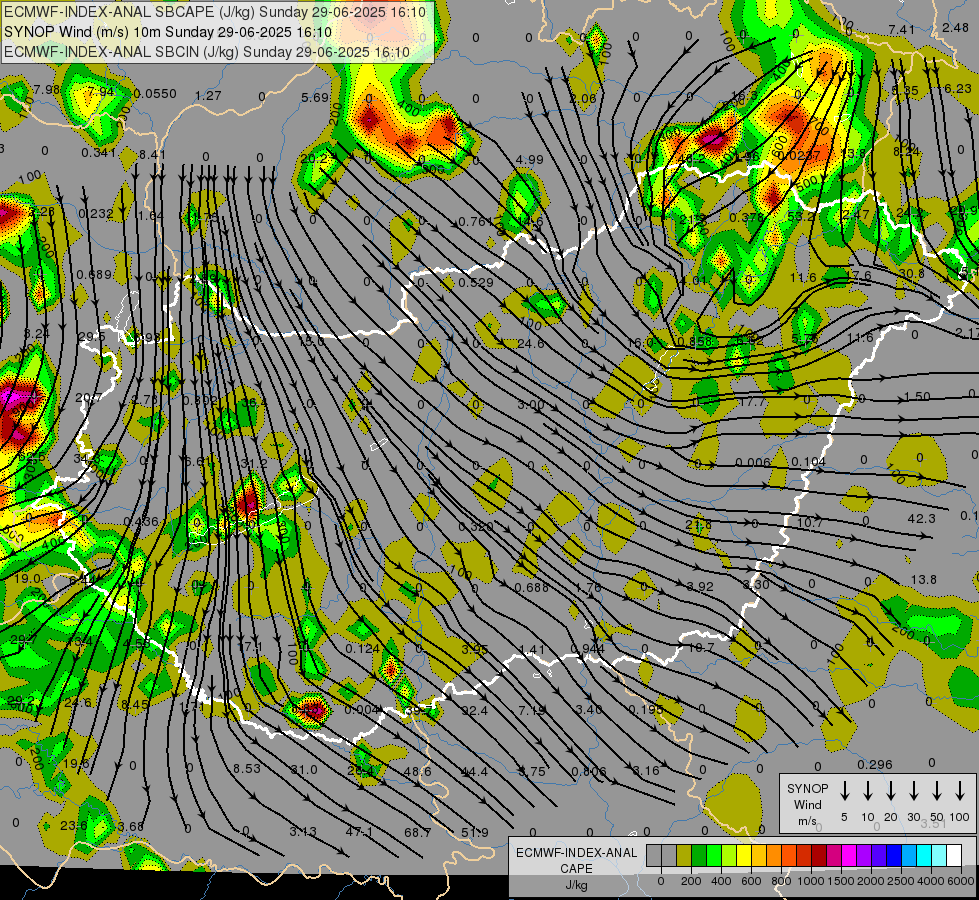
Task: Click the SYNOP wind 100 m/s legend arrow
Action: [960, 791]
